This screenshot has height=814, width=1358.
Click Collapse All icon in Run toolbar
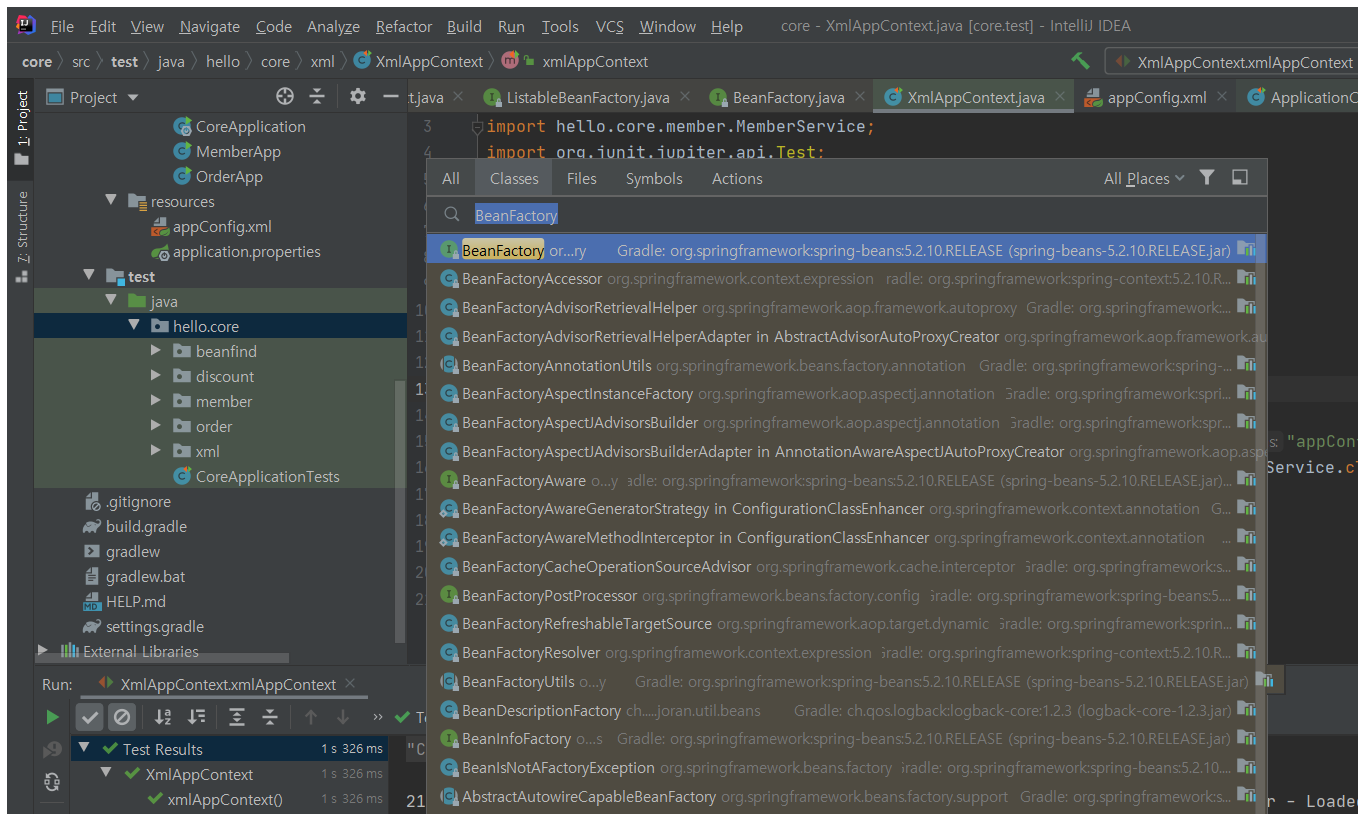(x=270, y=717)
